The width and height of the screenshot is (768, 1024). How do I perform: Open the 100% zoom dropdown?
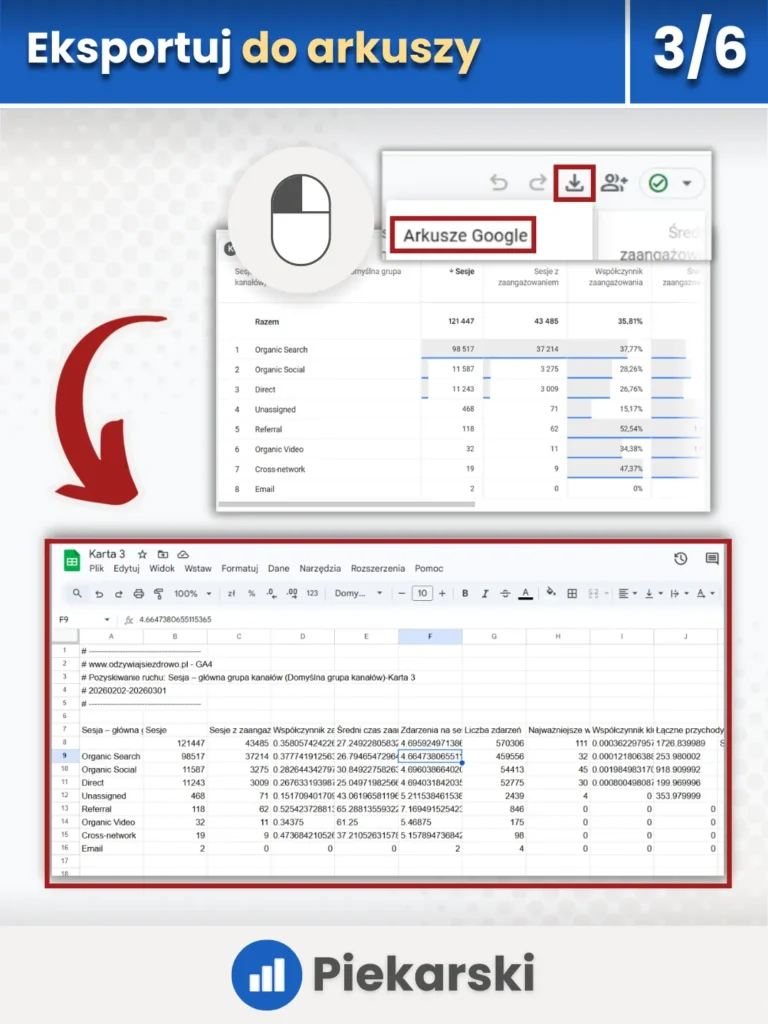click(x=193, y=594)
